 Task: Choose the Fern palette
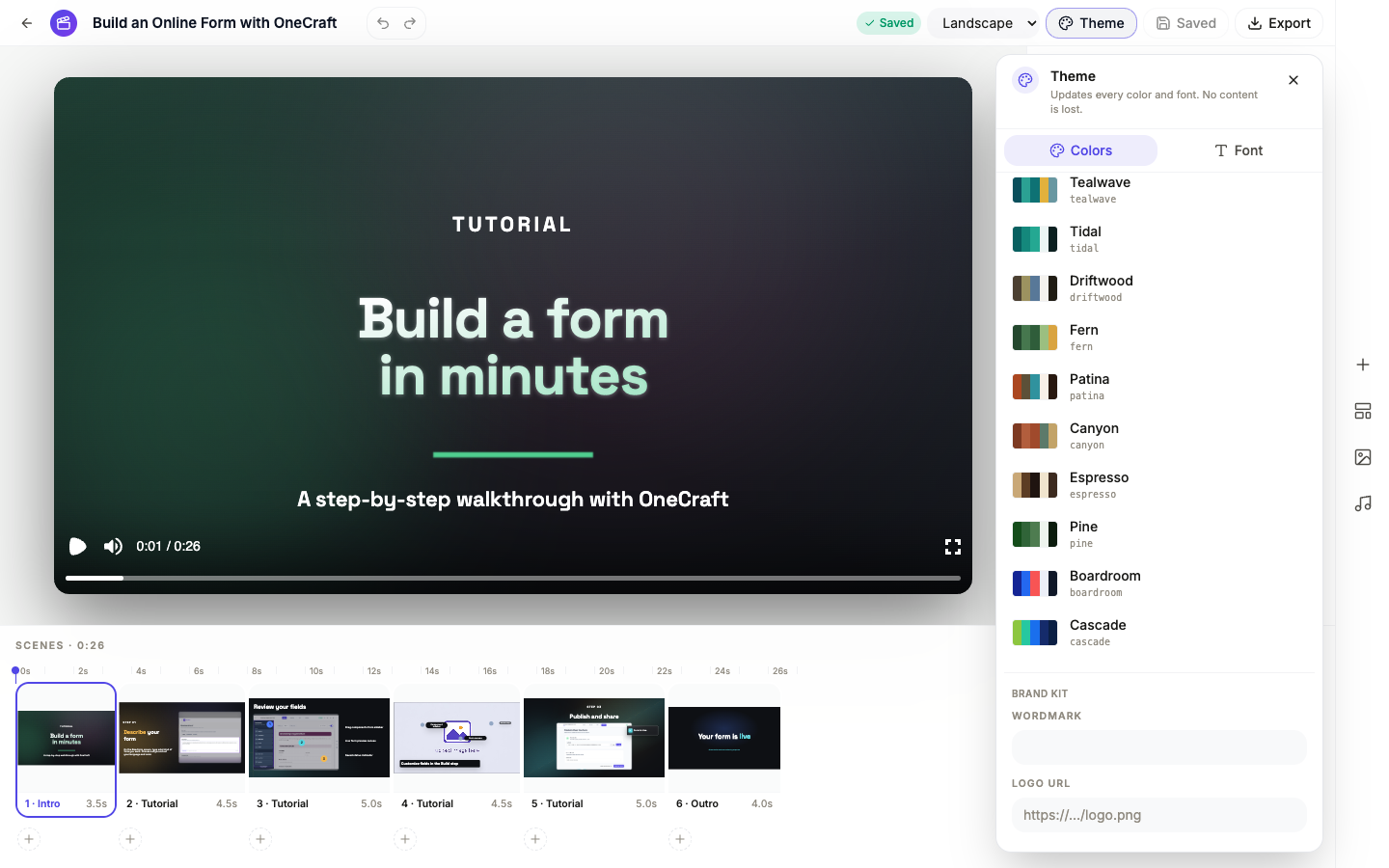(x=1159, y=338)
